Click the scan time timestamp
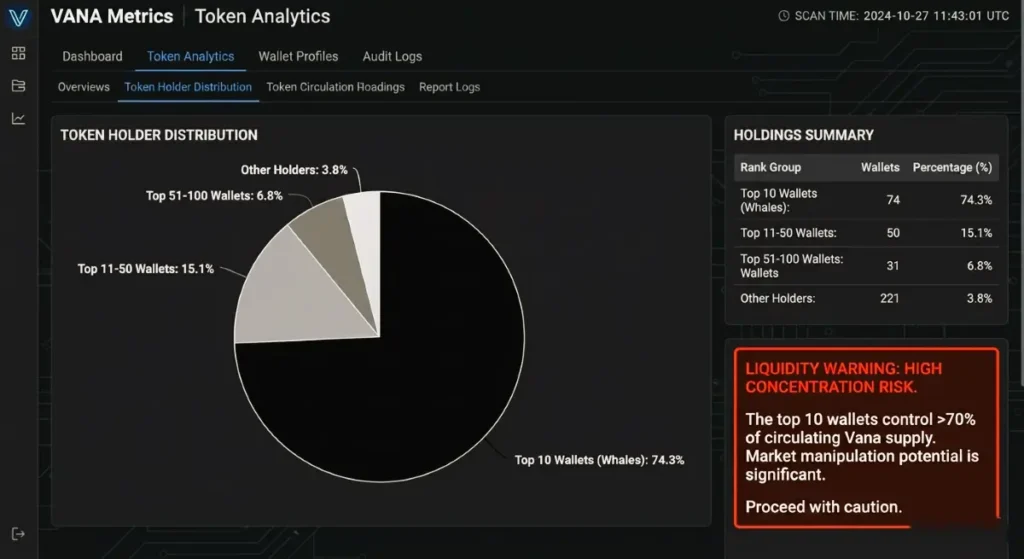The height and width of the screenshot is (559, 1024). click(x=936, y=16)
